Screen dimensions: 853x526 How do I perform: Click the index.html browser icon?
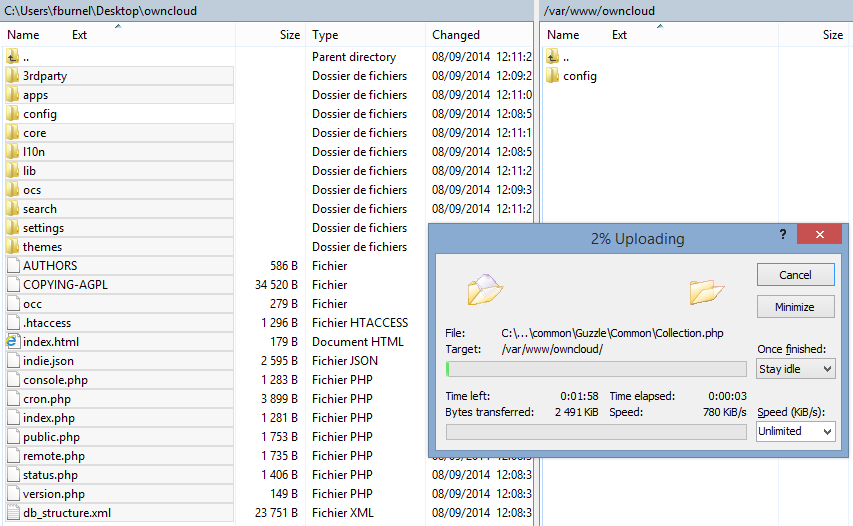pos(12,342)
